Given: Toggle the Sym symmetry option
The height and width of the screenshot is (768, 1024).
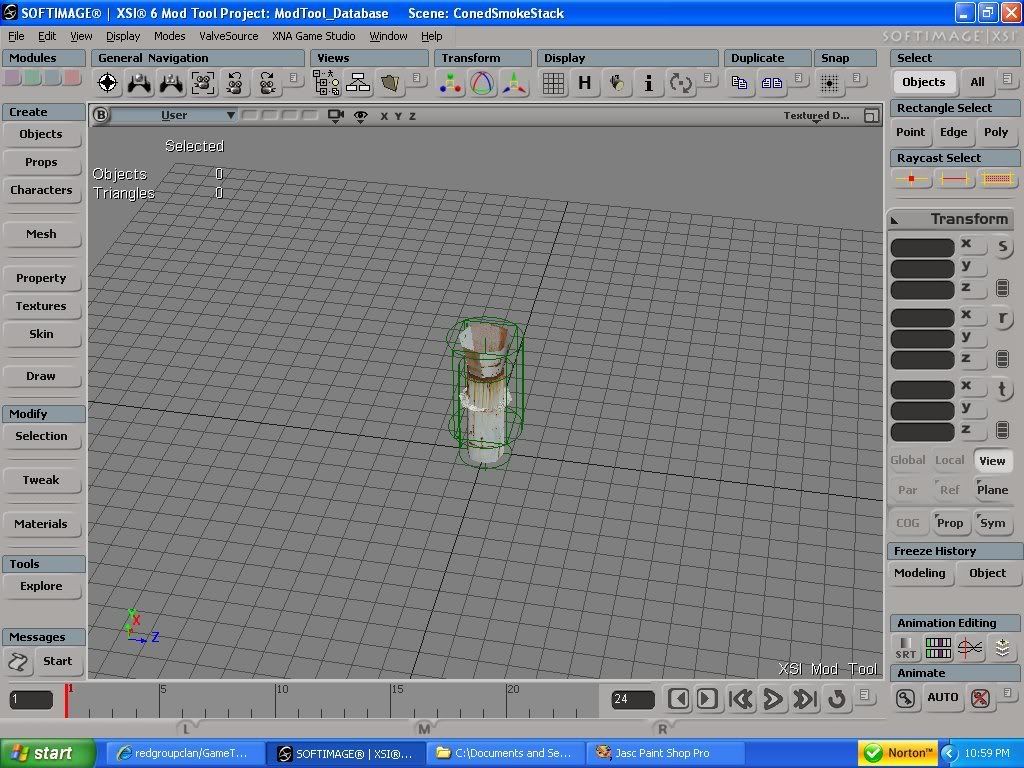Looking at the screenshot, I should point(992,523).
